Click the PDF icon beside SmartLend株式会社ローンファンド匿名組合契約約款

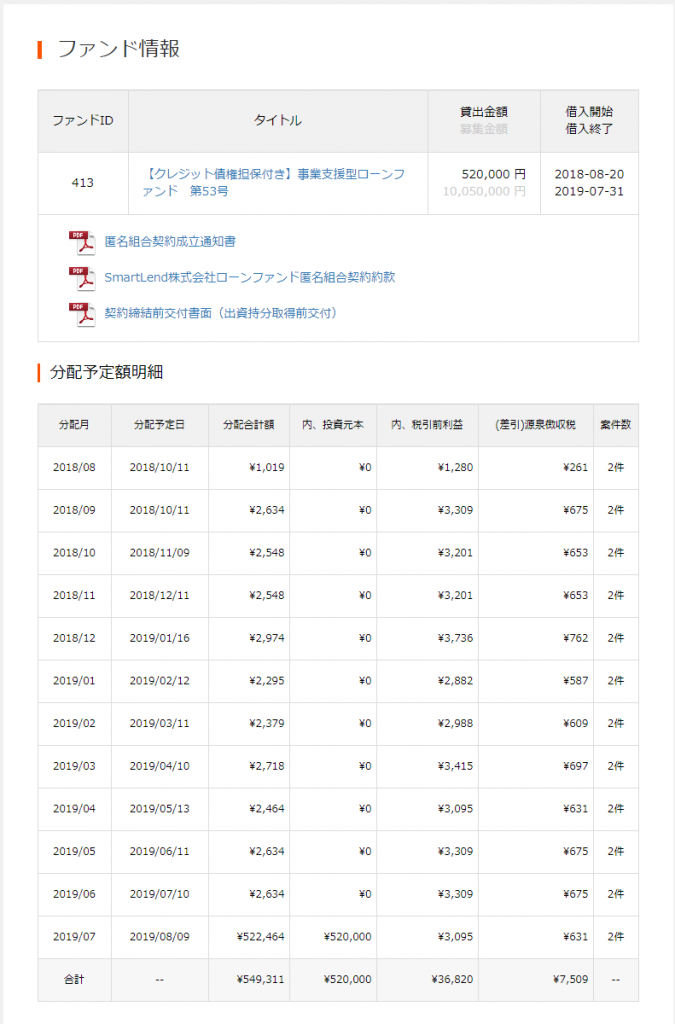coord(81,278)
